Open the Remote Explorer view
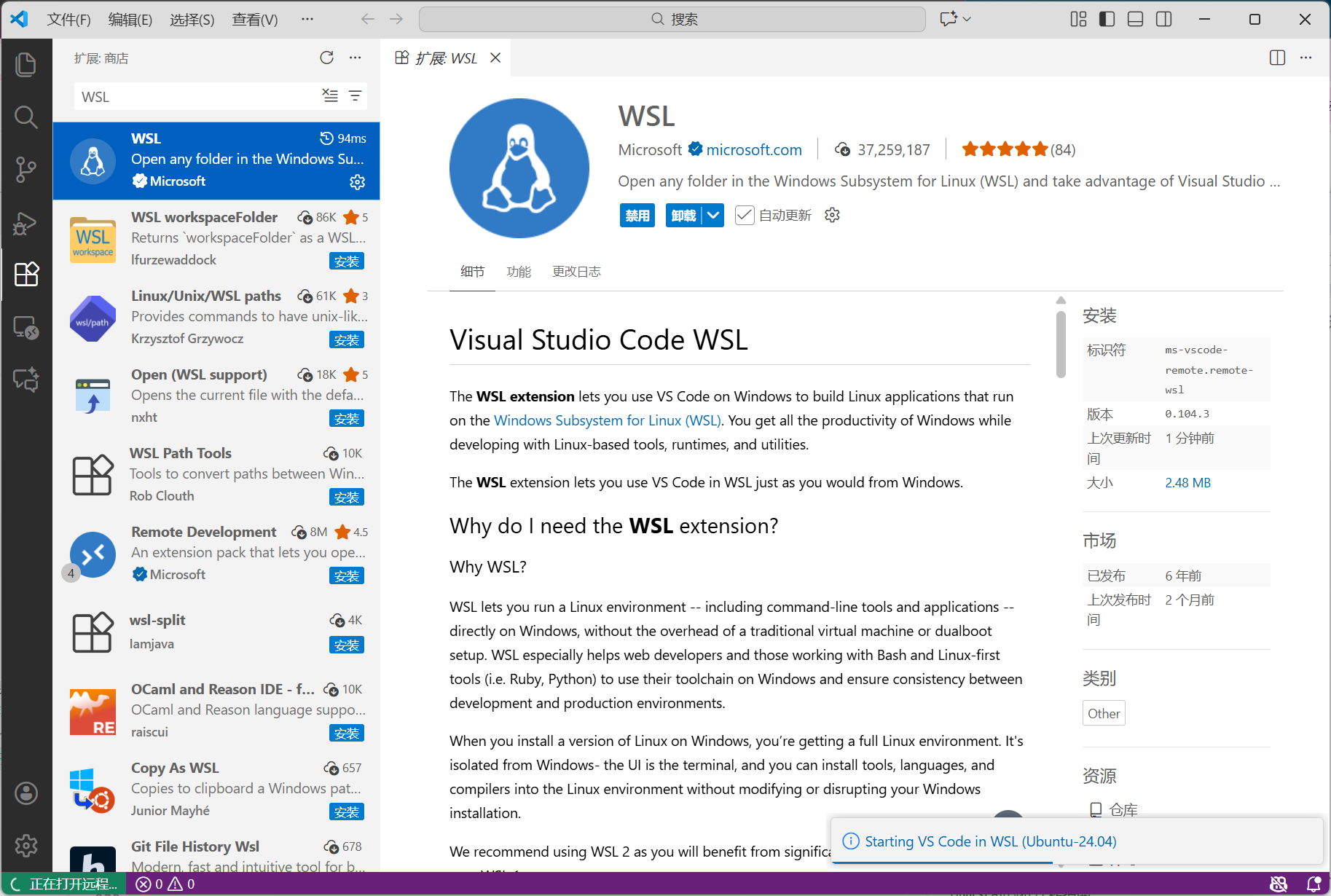1331x896 pixels. (x=26, y=327)
